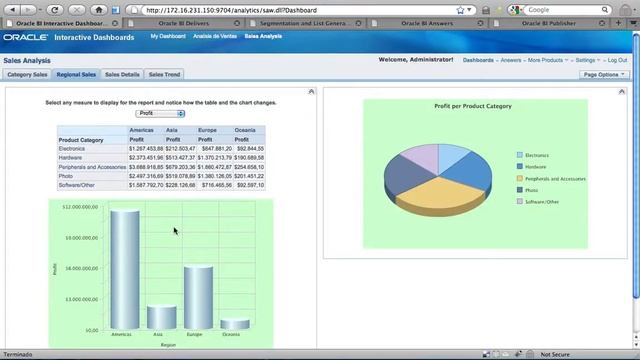
Task: Open the Page Options dropdown
Action: 604,75
